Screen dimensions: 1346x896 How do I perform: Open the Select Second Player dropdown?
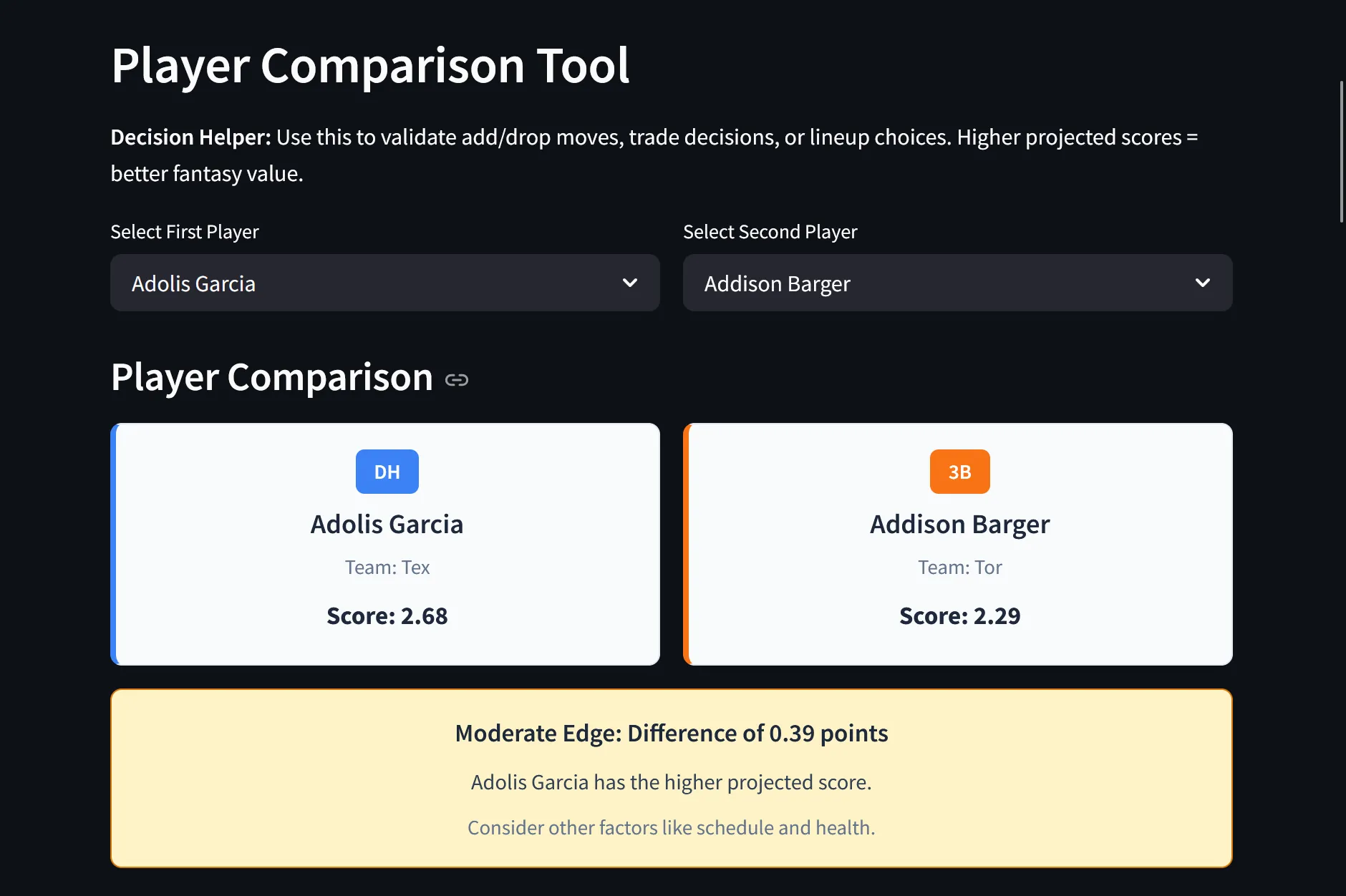958,283
